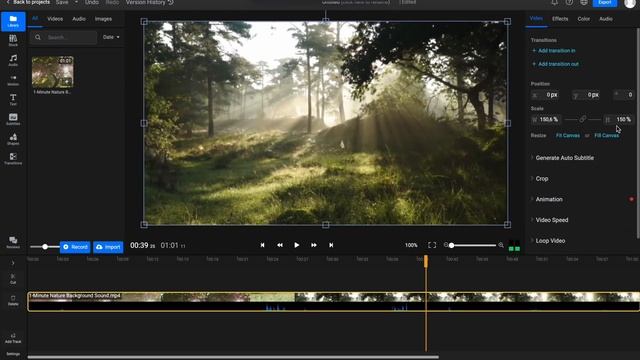Switch to the Images library tab
The height and width of the screenshot is (360, 640).
(103, 19)
